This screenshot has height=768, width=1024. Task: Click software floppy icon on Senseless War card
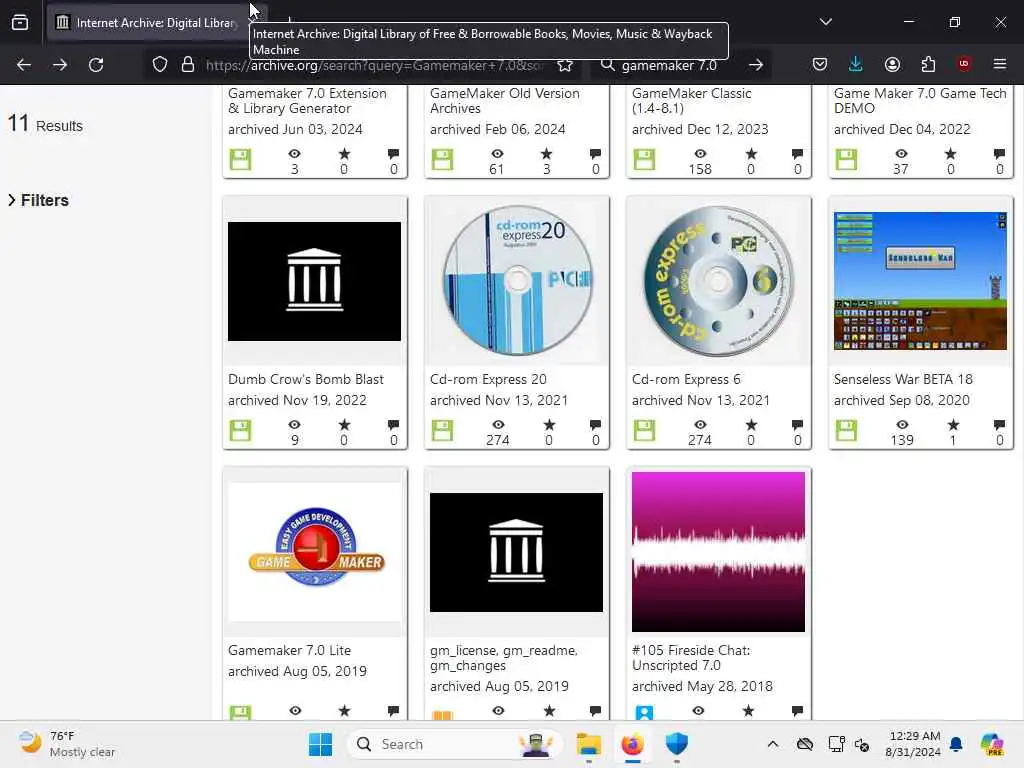846,430
